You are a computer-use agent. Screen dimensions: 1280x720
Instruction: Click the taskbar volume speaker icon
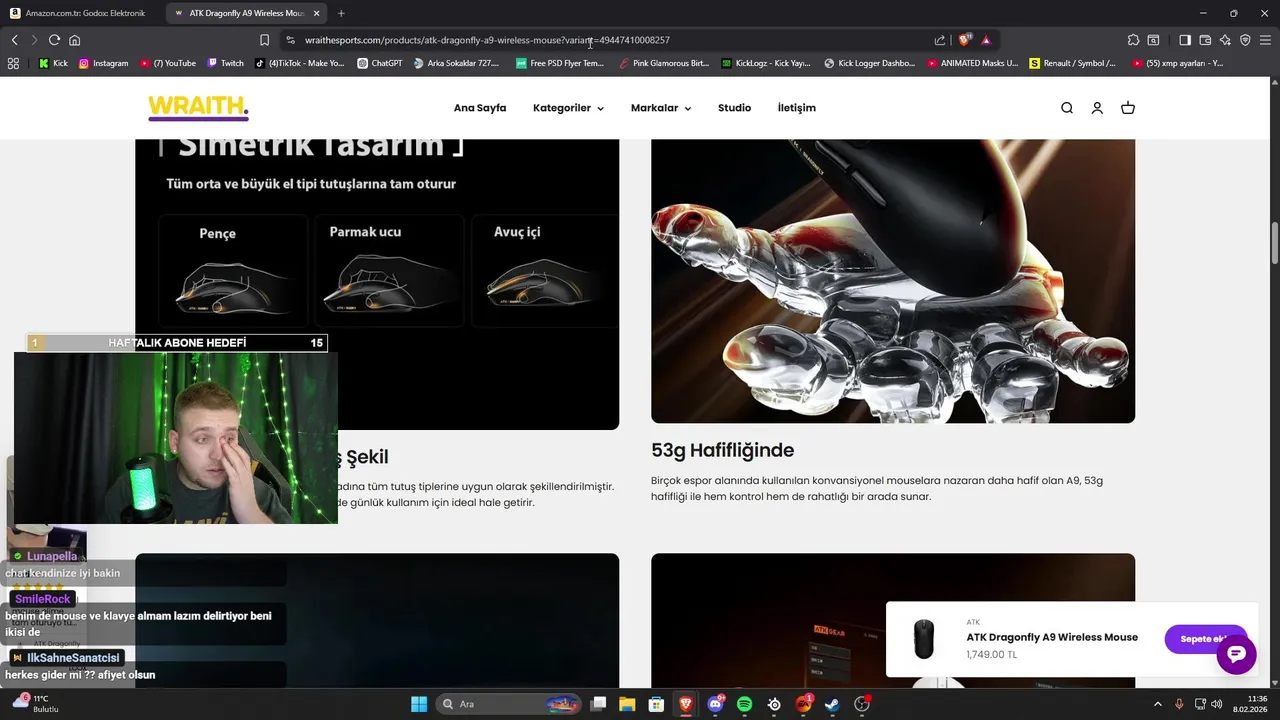pyautogui.click(x=1217, y=704)
